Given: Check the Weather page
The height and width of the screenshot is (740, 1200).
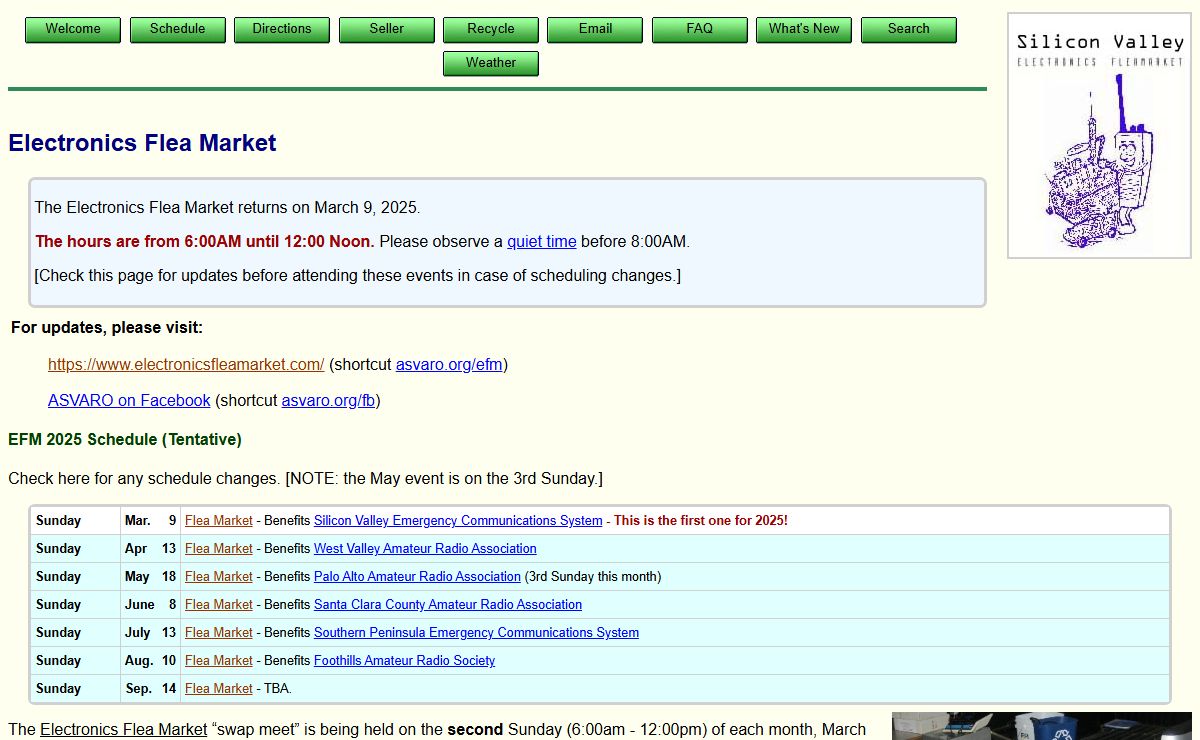Looking at the screenshot, I should pos(491,63).
